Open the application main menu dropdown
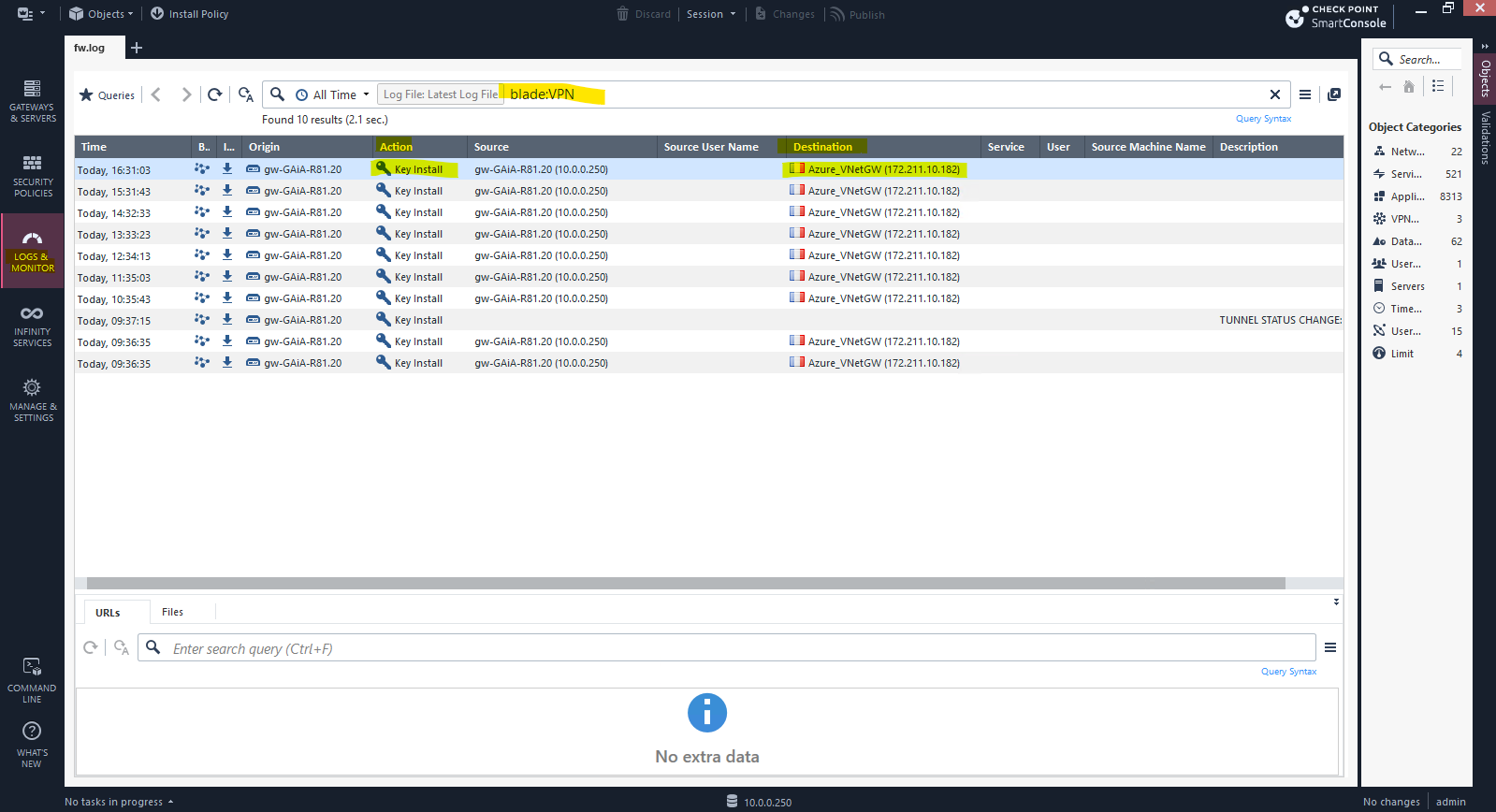Screen dimensions: 1496x812 [32, 14]
